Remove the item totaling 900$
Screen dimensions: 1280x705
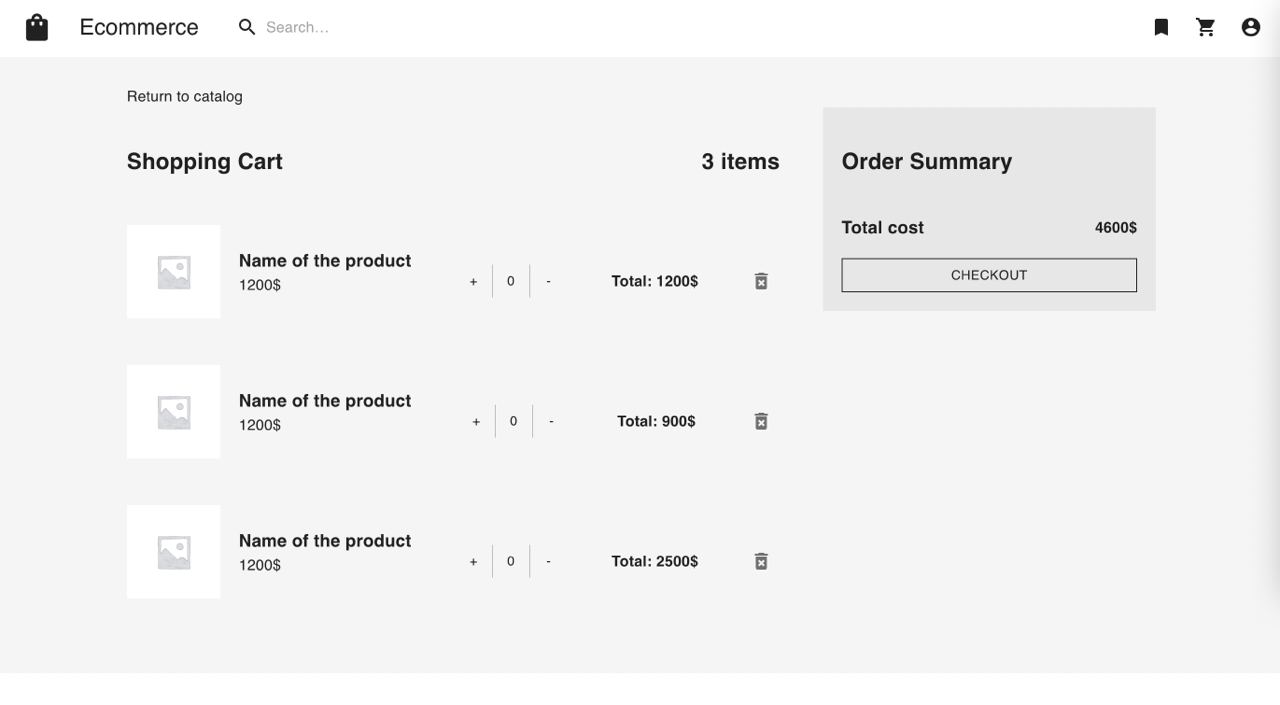[x=761, y=421]
